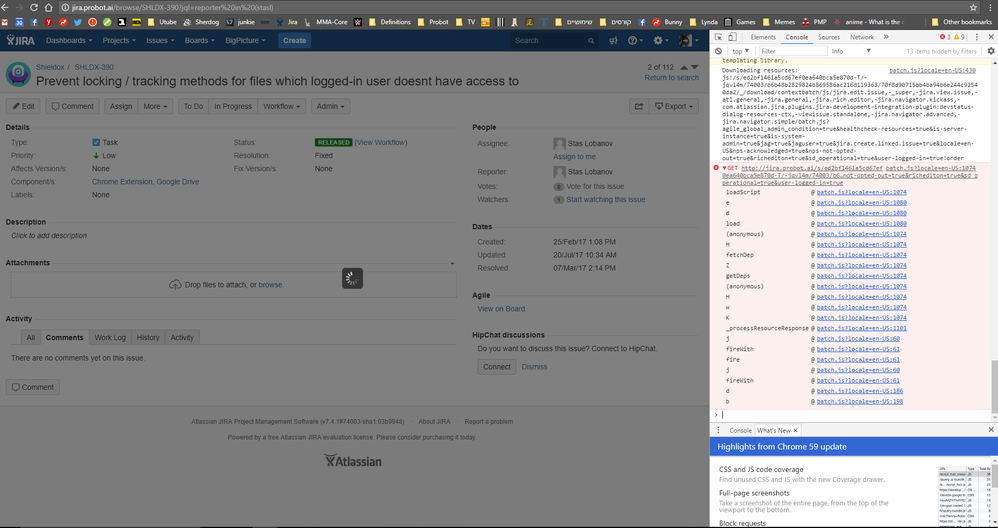
Task: Click the search magnifier icon in JIRA
Action: pyautogui.click(x=591, y=41)
